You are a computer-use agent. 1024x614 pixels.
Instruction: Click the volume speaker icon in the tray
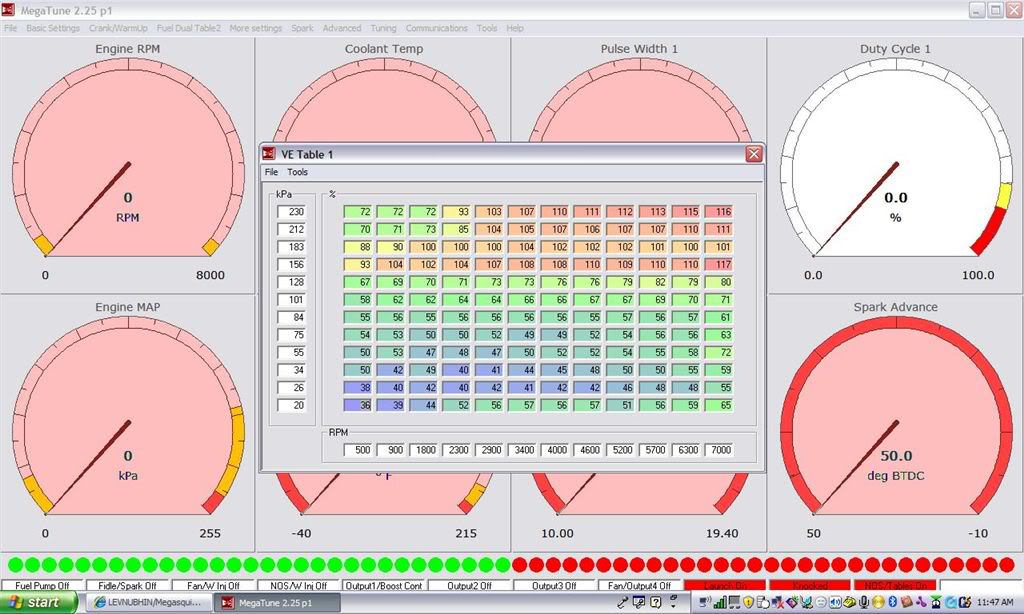click(x=834, y=602)
